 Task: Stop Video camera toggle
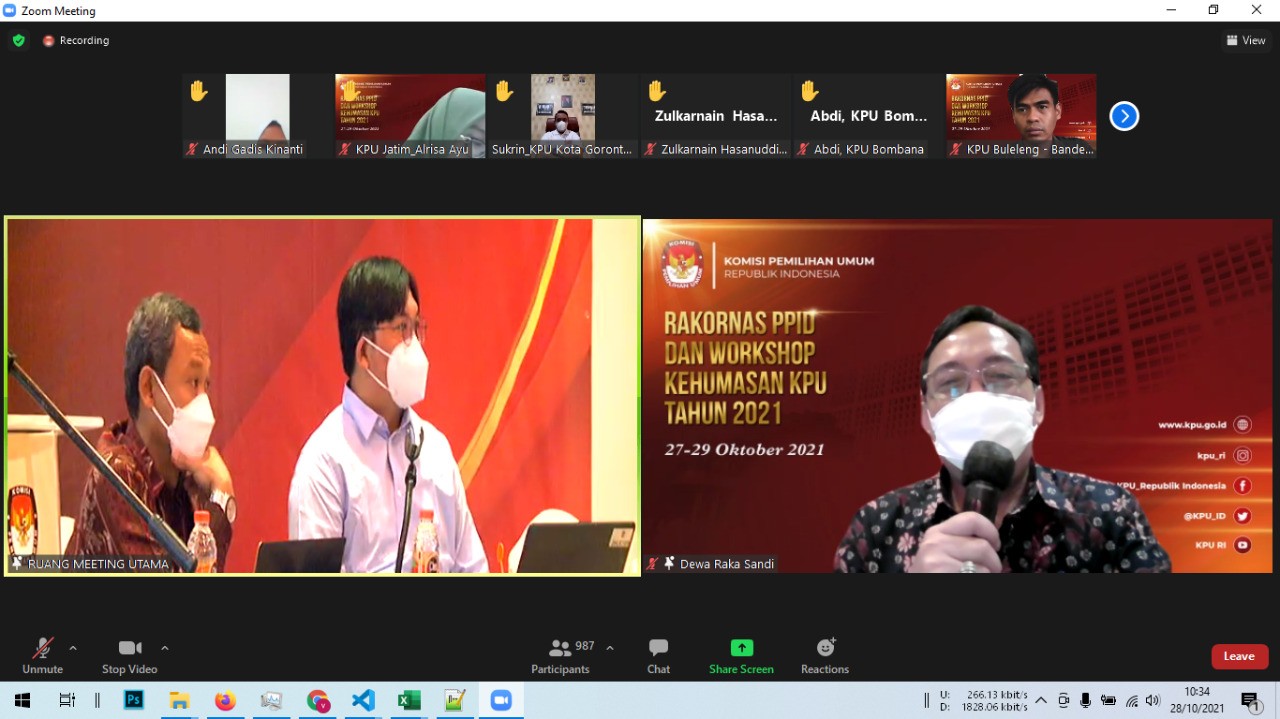point(129,656)
